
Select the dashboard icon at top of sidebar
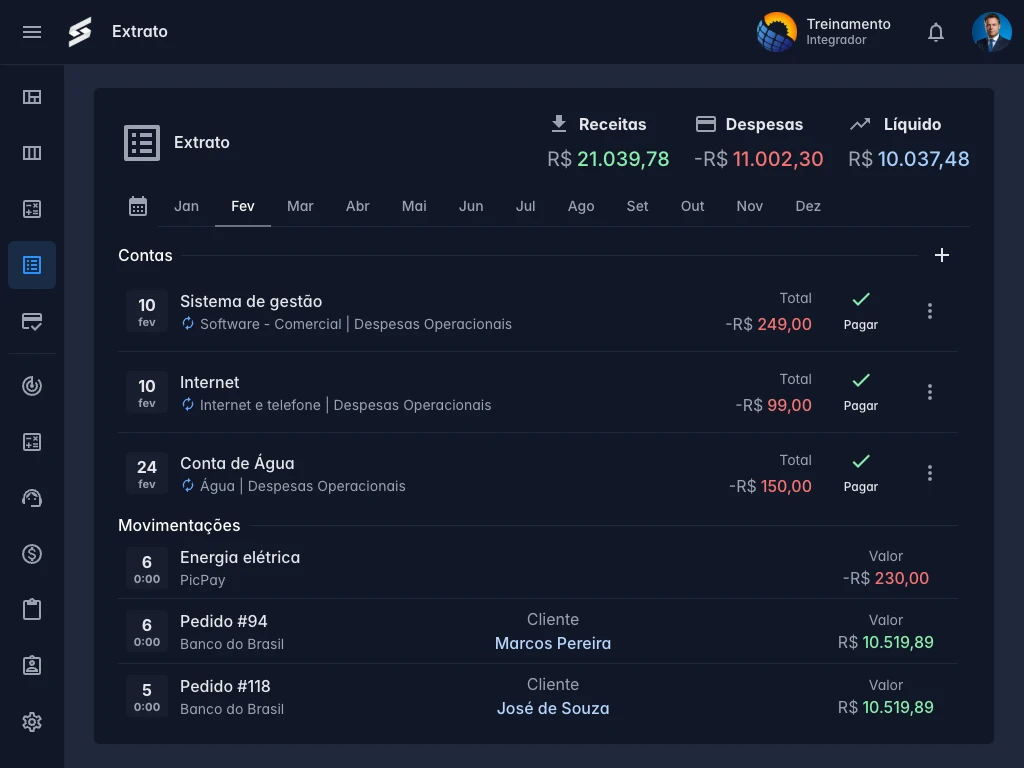point(32,97)
